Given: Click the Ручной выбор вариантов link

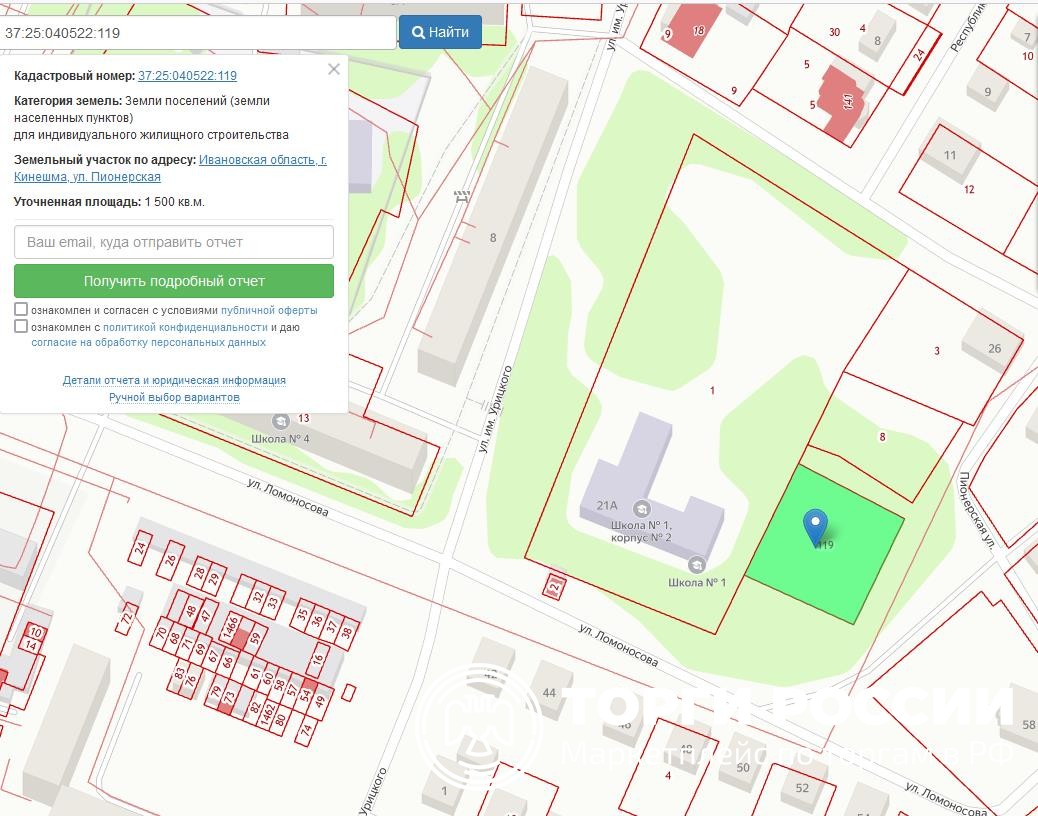Looking at the screenshot, I should 174,397.
